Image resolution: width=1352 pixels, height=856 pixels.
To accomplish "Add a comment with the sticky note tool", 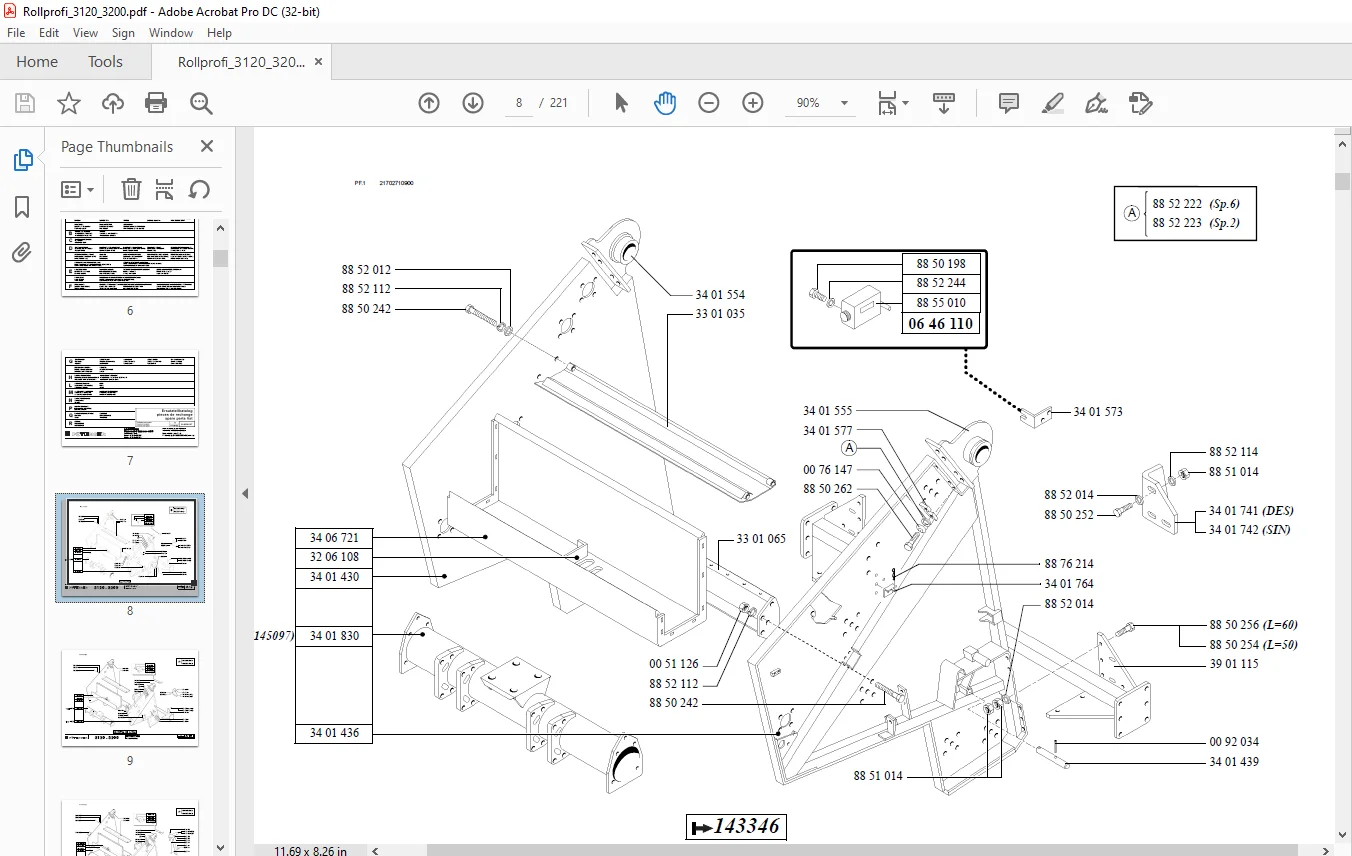I will (1009, 103).
